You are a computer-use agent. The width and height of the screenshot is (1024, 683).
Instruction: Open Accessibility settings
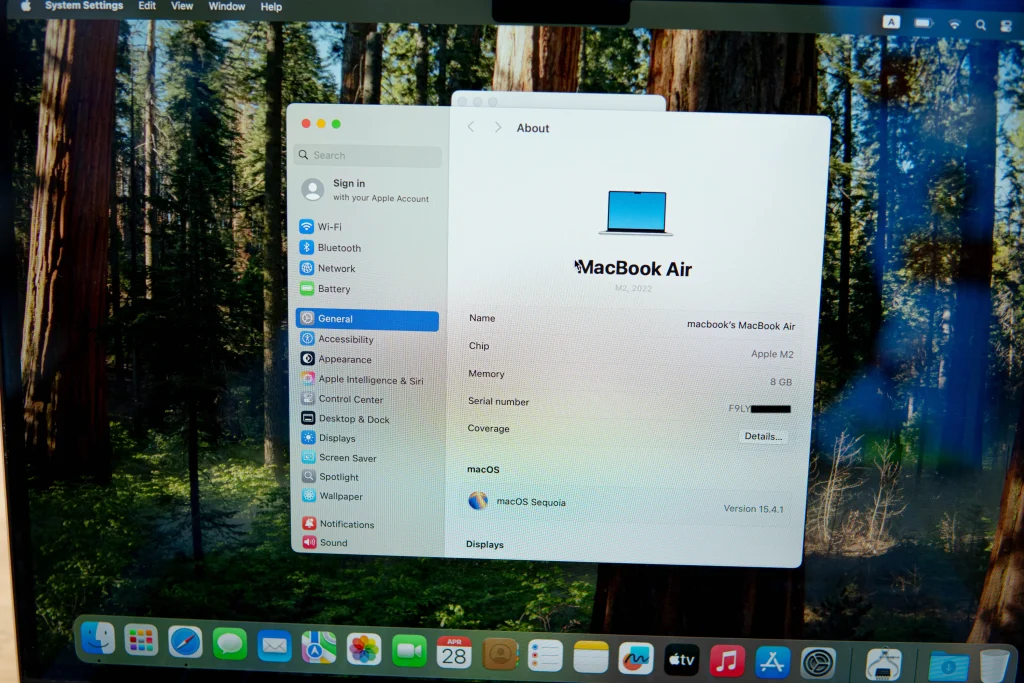tap(345, 339)
